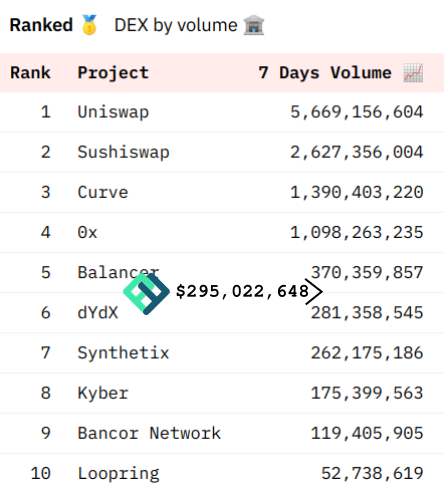The height and width of the screenshot is (490, 444).
Task: Open the Sushiswap project row
Action: pos(222,152)
